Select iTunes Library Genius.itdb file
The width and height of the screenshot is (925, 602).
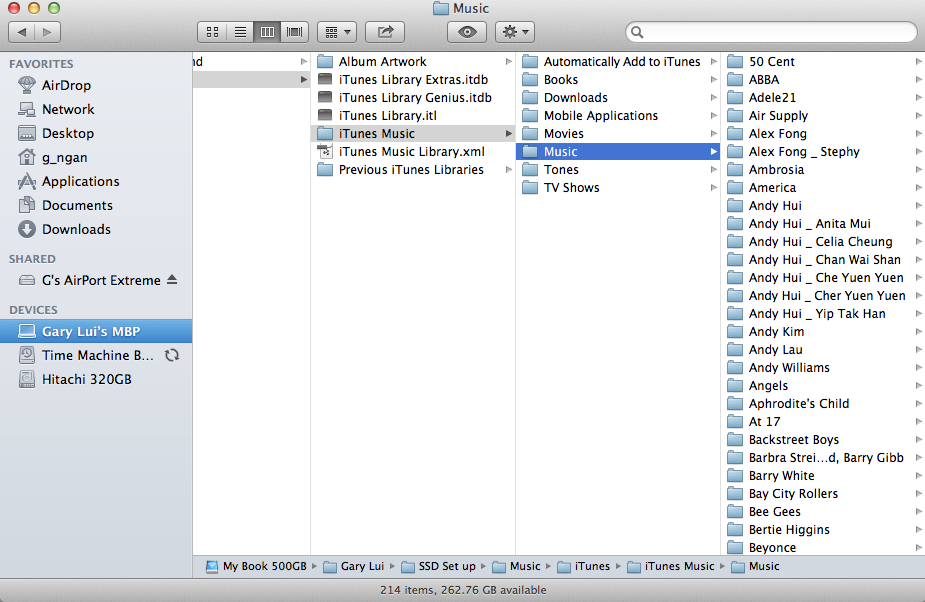coord(413,97)
